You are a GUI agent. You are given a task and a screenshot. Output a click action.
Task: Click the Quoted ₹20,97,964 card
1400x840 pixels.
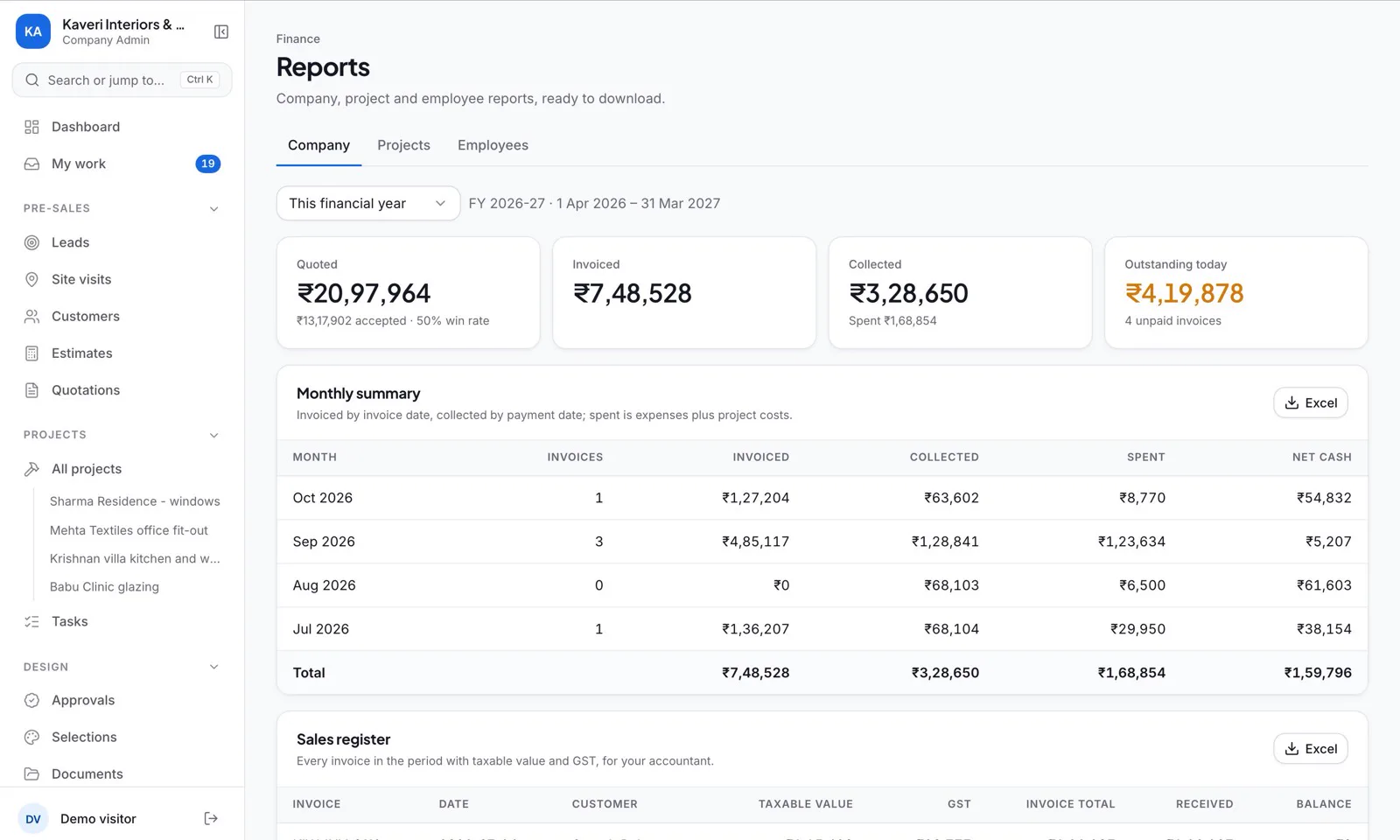[x=409, y=292]
